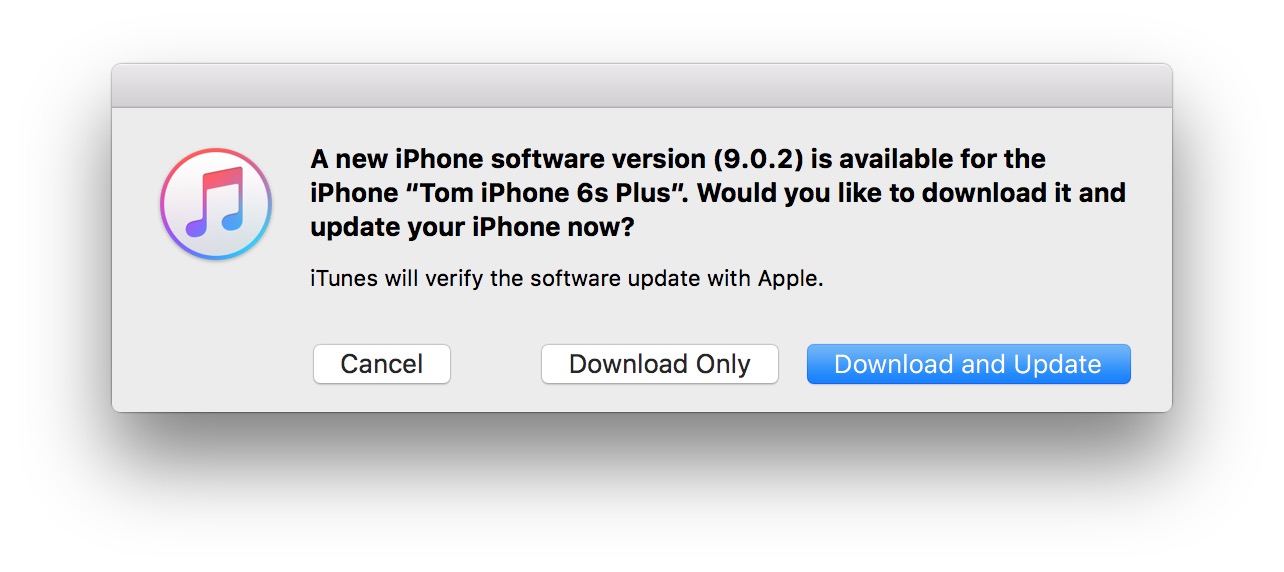Click the version number (9.0.2) text

tap(762, 159)
